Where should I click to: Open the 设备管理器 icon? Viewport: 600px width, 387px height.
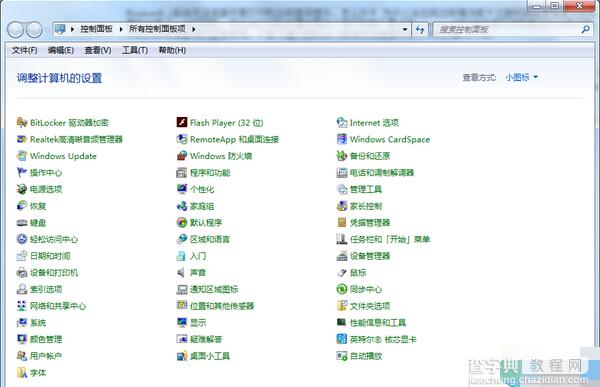[342, 256]
